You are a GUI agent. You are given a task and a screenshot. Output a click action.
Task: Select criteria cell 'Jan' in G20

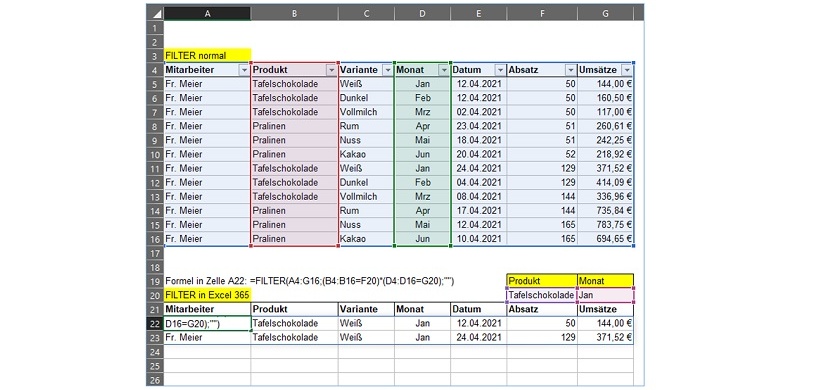click(606, 295)
